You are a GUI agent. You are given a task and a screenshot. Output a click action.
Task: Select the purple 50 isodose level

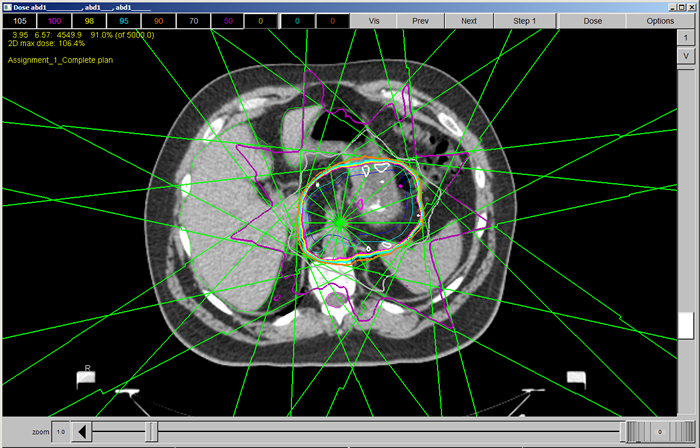(228, 20)
